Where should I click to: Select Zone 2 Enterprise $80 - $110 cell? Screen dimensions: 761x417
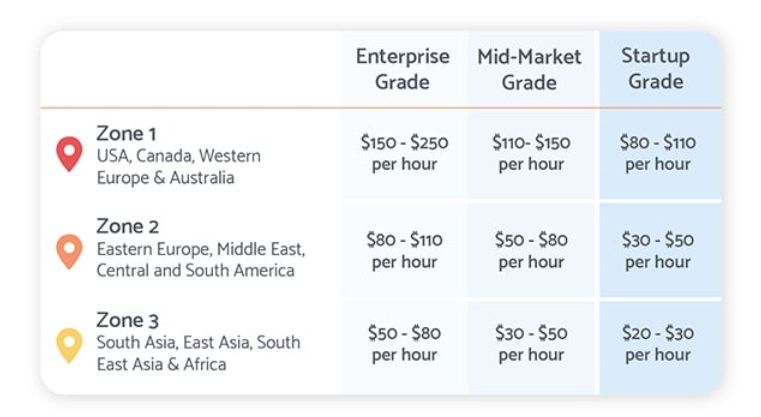[x=404, y=250]
